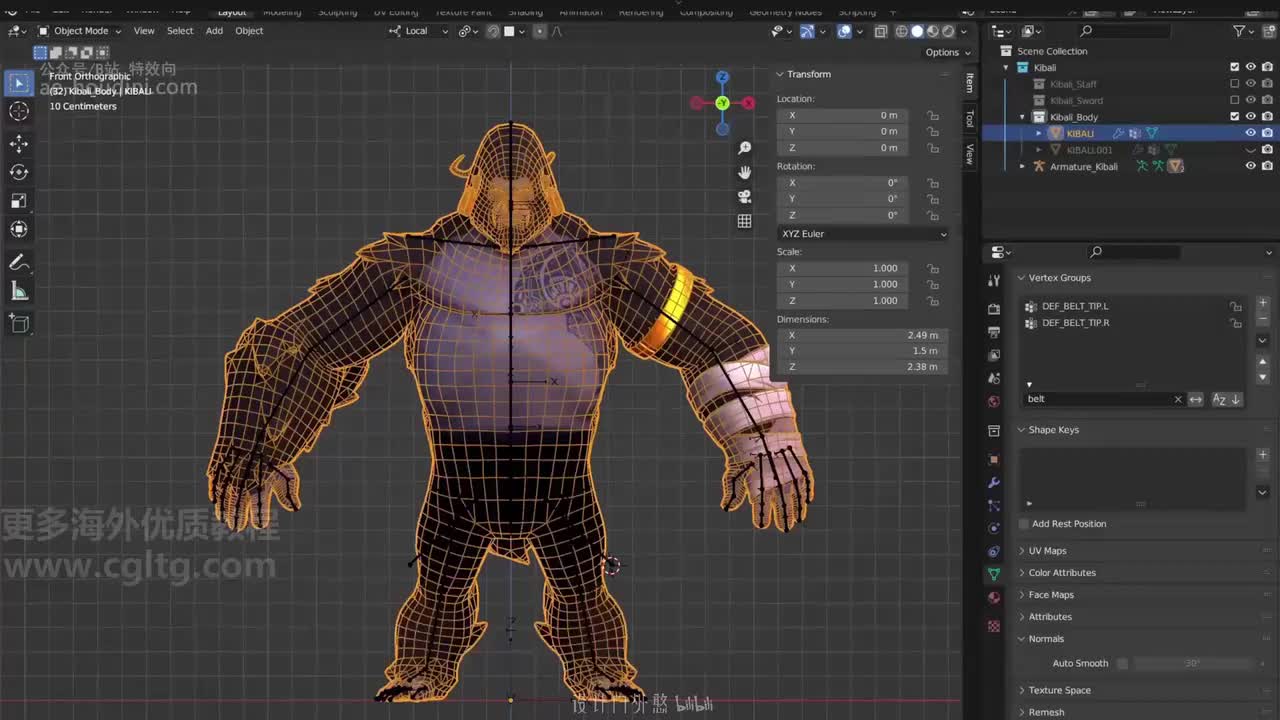The image size is (1280, 720).
Task: Uncheck Kibali_Body collection checkbox
Action: [1234, 117]
